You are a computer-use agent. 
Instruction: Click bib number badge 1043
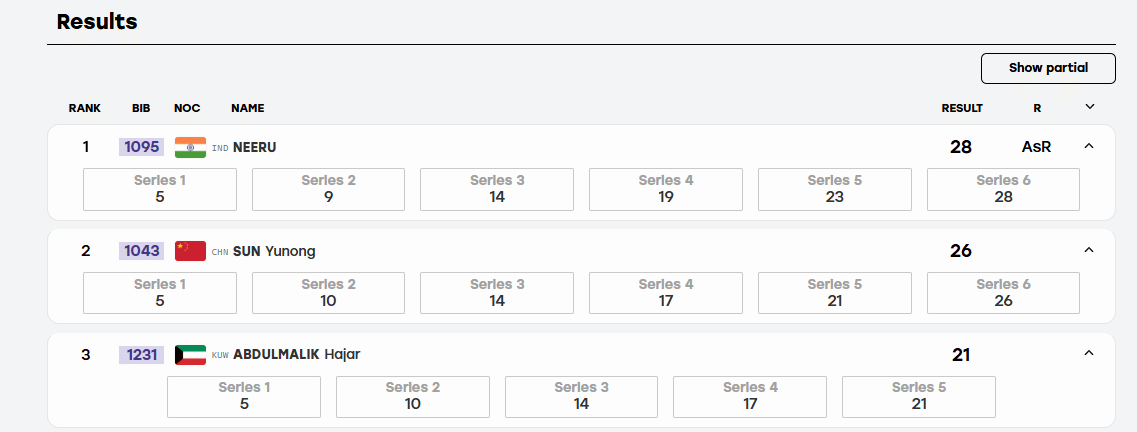click(x=141, y=251)
